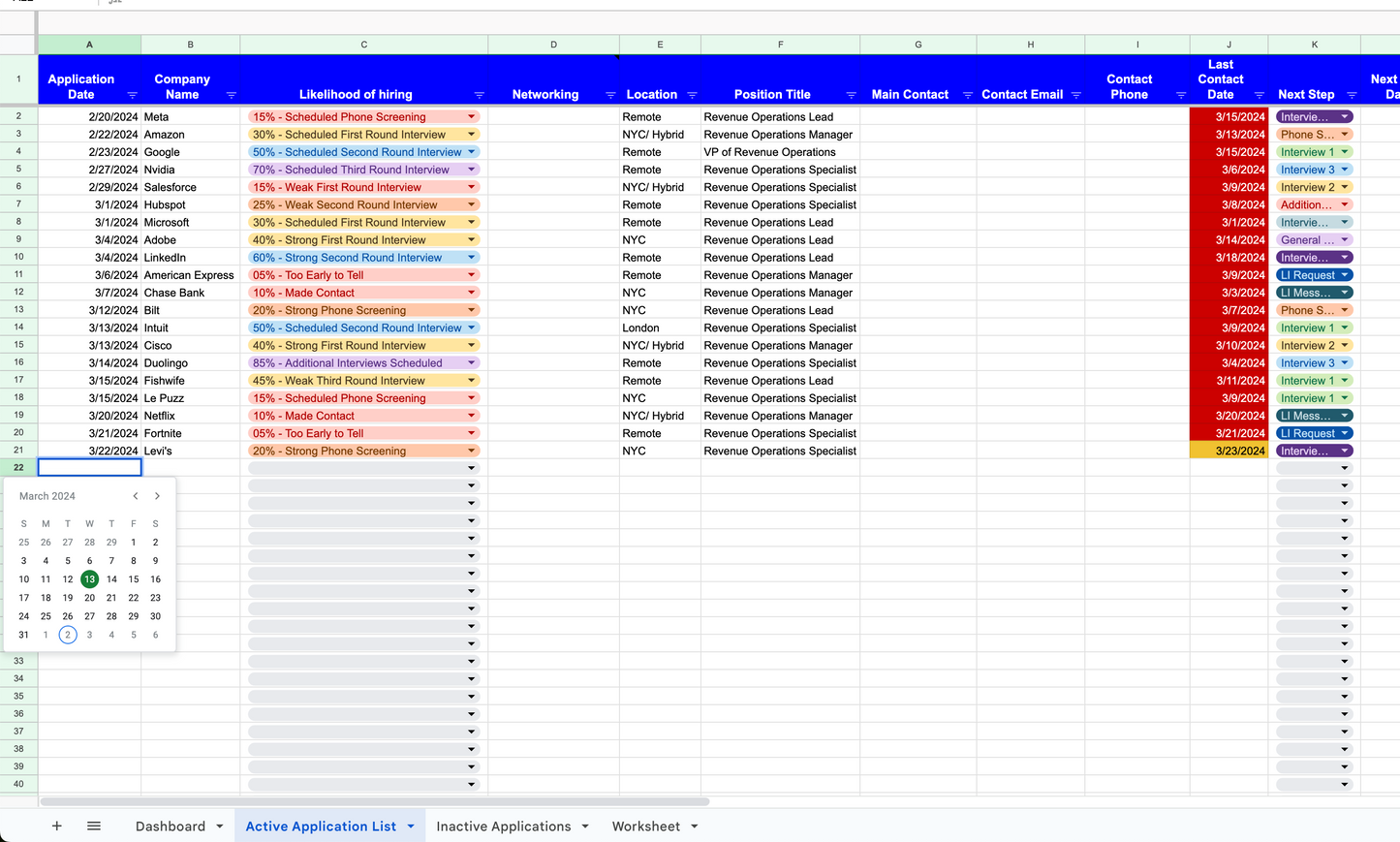This screenshot has width=1400, height=842.
Task: Switch to the Inactive Applications sheet tab
Action: (x=503, y=826)
